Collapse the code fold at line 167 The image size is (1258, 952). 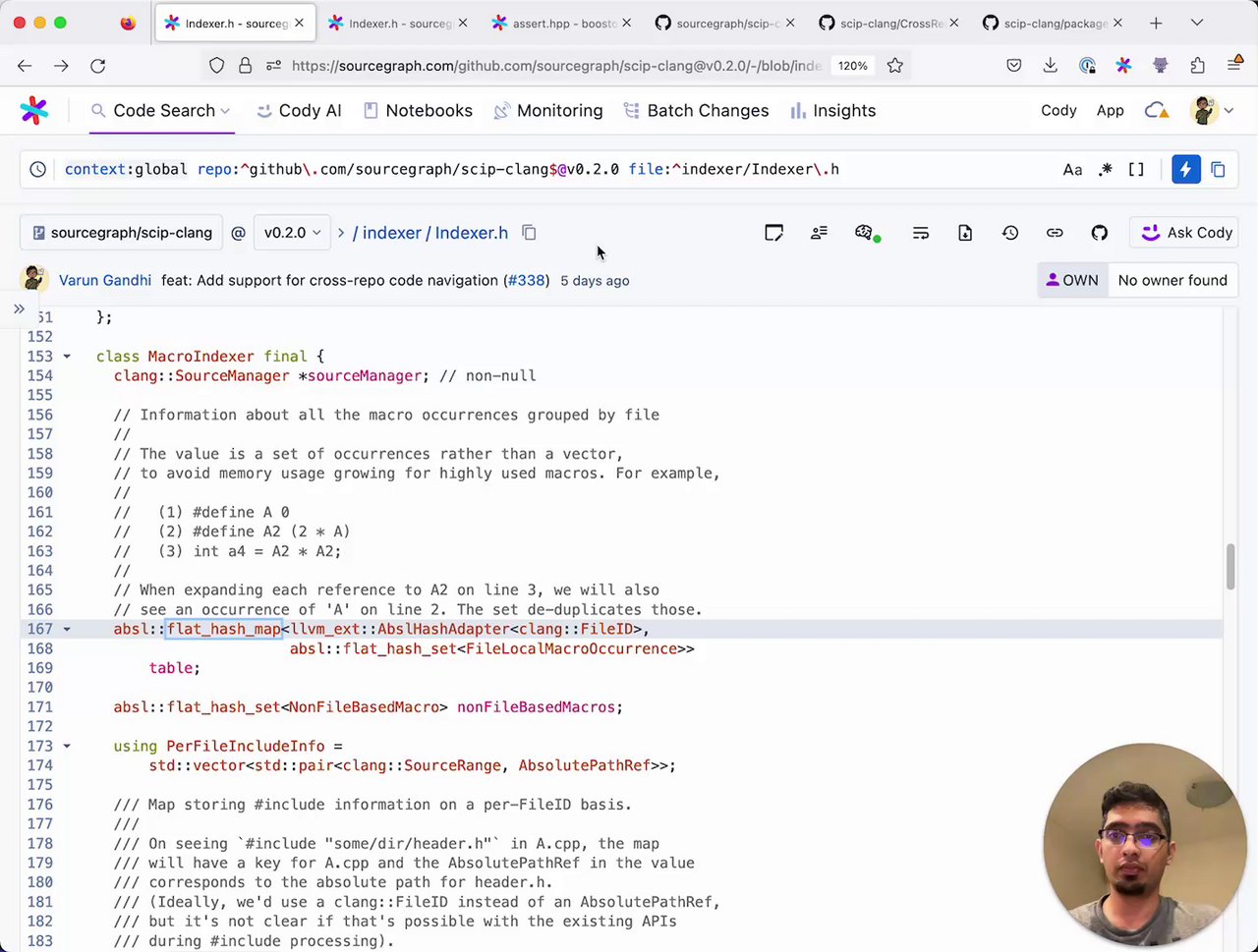point(67,629)
